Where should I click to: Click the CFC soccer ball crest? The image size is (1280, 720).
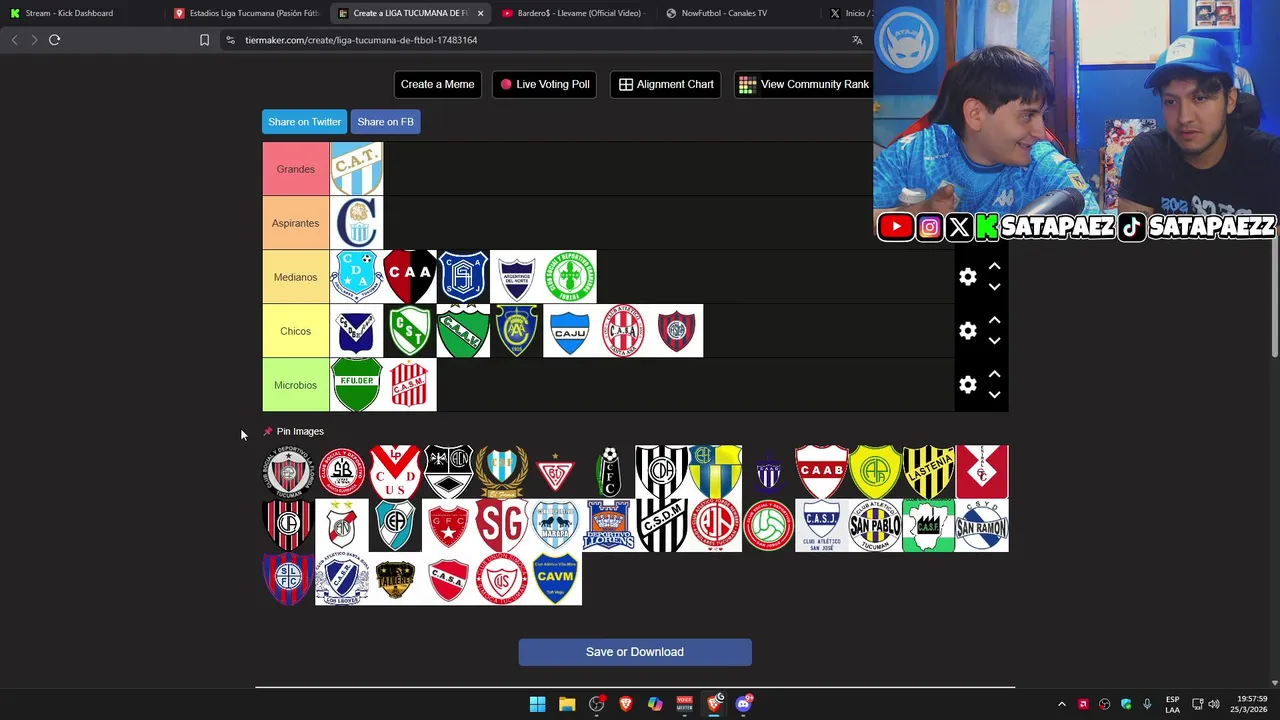pyautogui.click(x=609, y=472)
